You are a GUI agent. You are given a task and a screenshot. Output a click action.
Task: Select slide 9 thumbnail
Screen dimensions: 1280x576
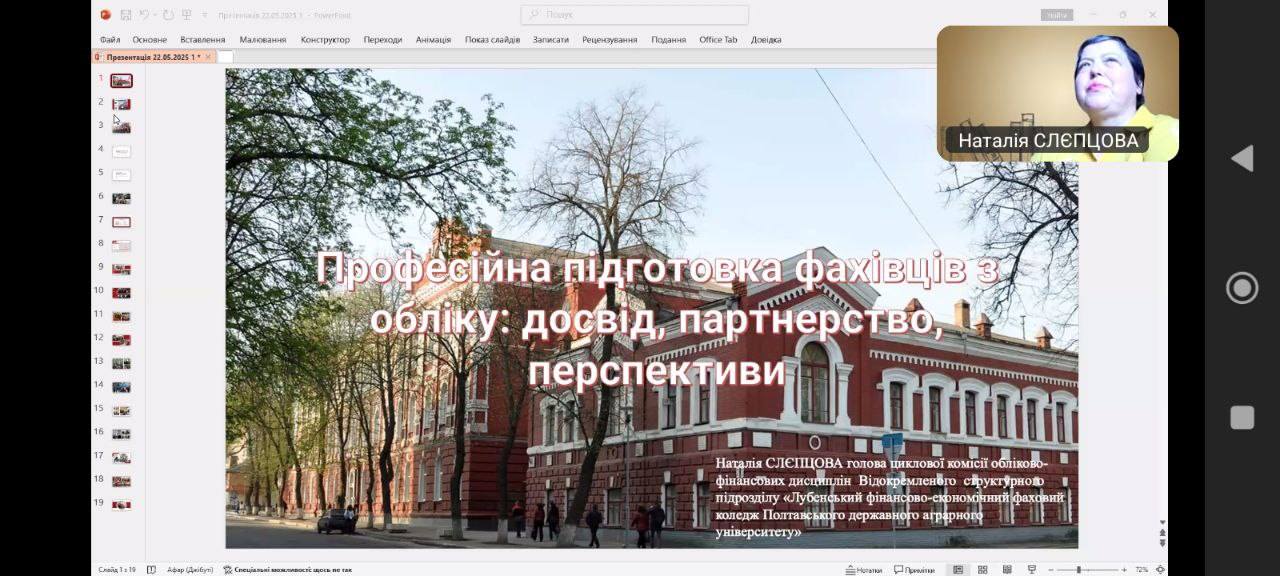pos(121,269)
